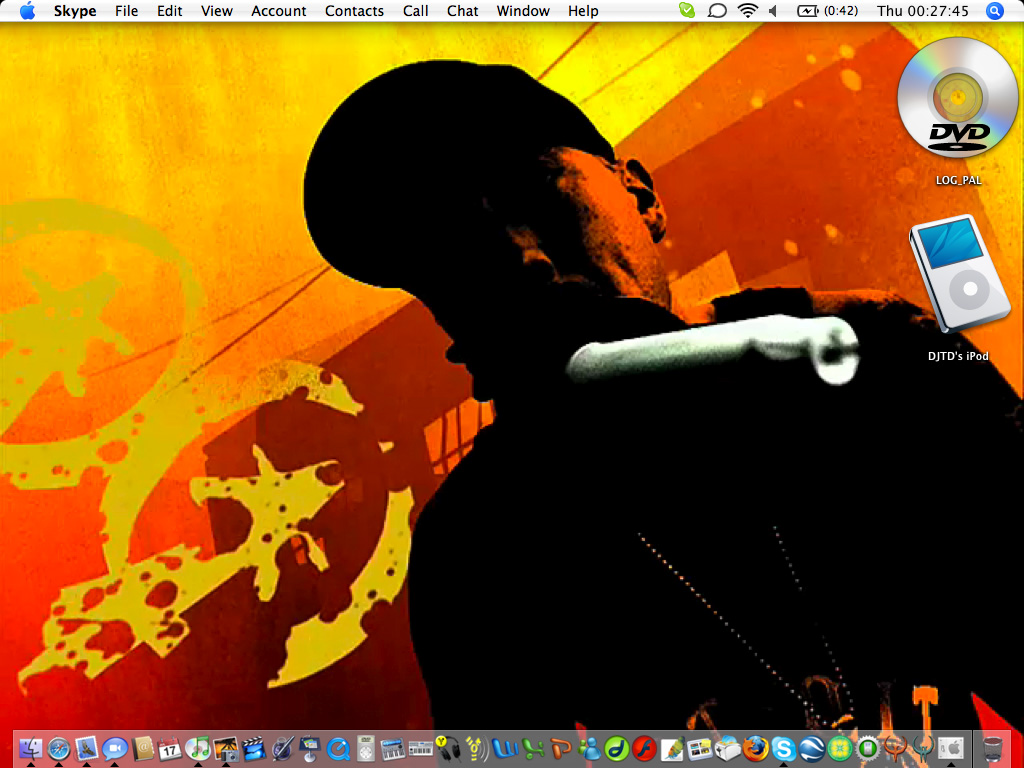Open Finder from the Dock
Screen dimensions: 1024x768
point(31,748)
